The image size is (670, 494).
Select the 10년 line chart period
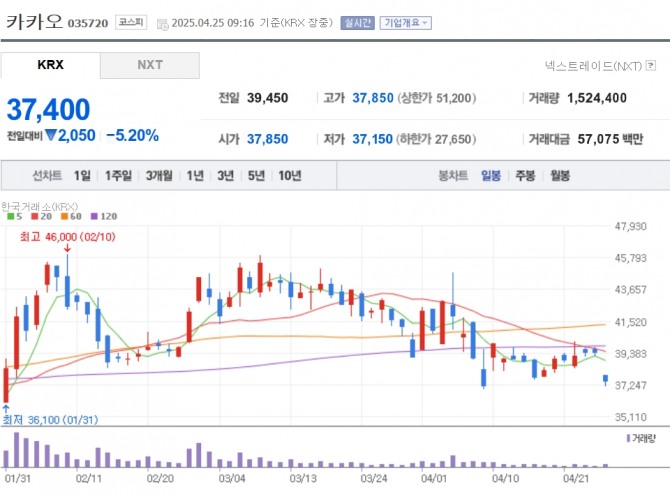(290, 175)
